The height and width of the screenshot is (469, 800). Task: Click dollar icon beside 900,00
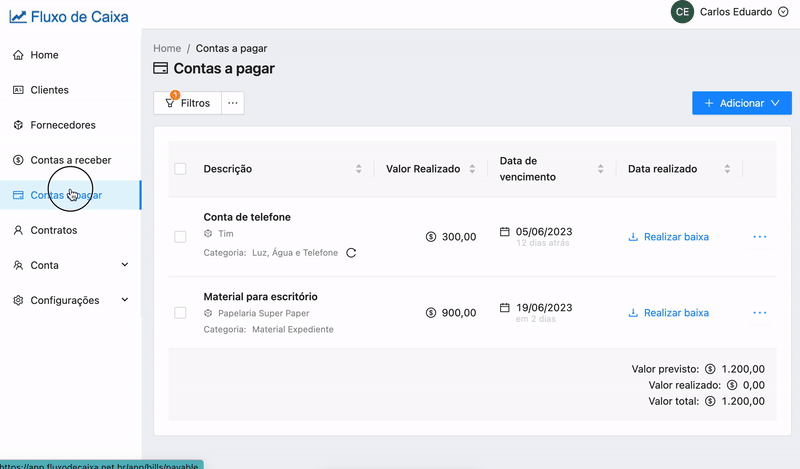pyautogui.click(x=431, y=313)
